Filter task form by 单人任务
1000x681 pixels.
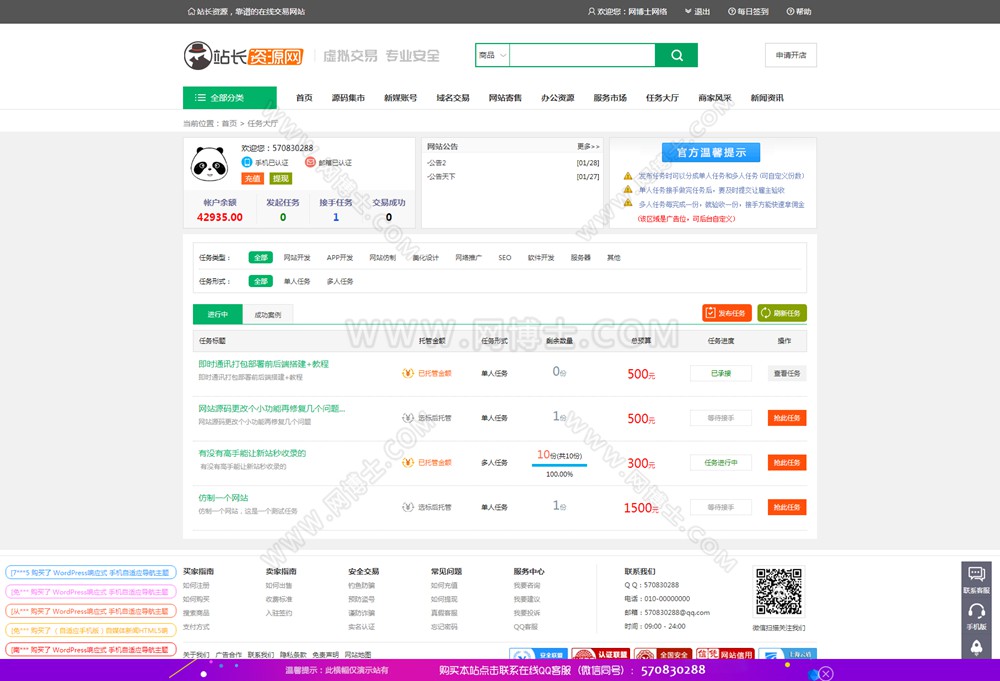(x=297, y=281)
